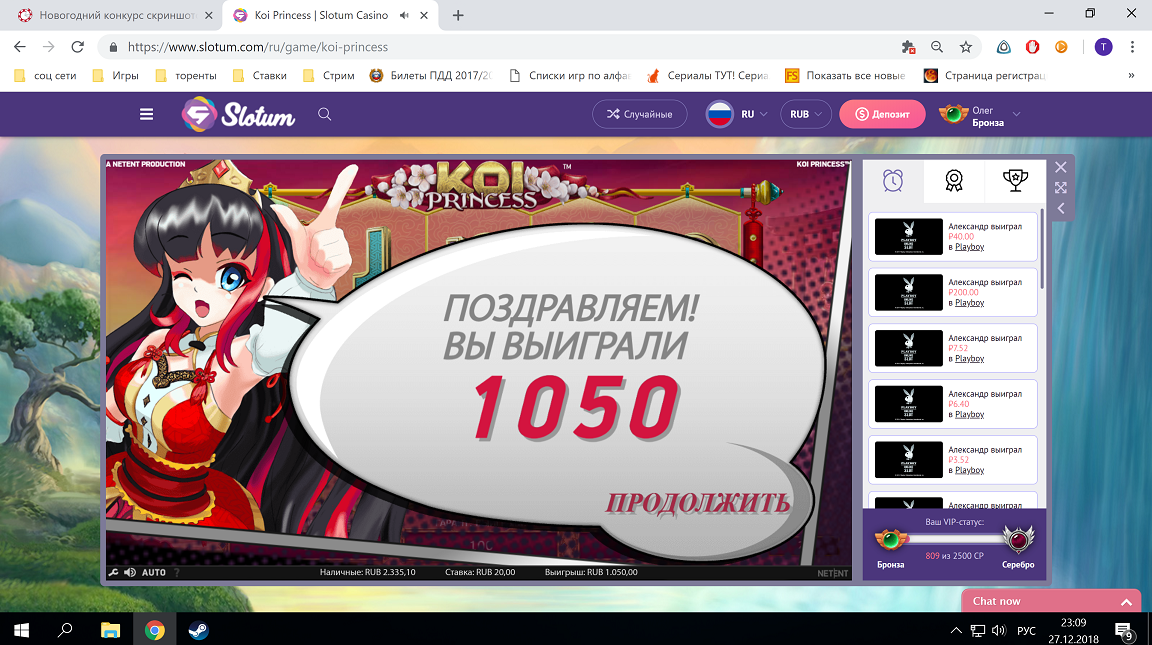
Task: Open Chrome three-dot menu
Action: (1131, 47)
